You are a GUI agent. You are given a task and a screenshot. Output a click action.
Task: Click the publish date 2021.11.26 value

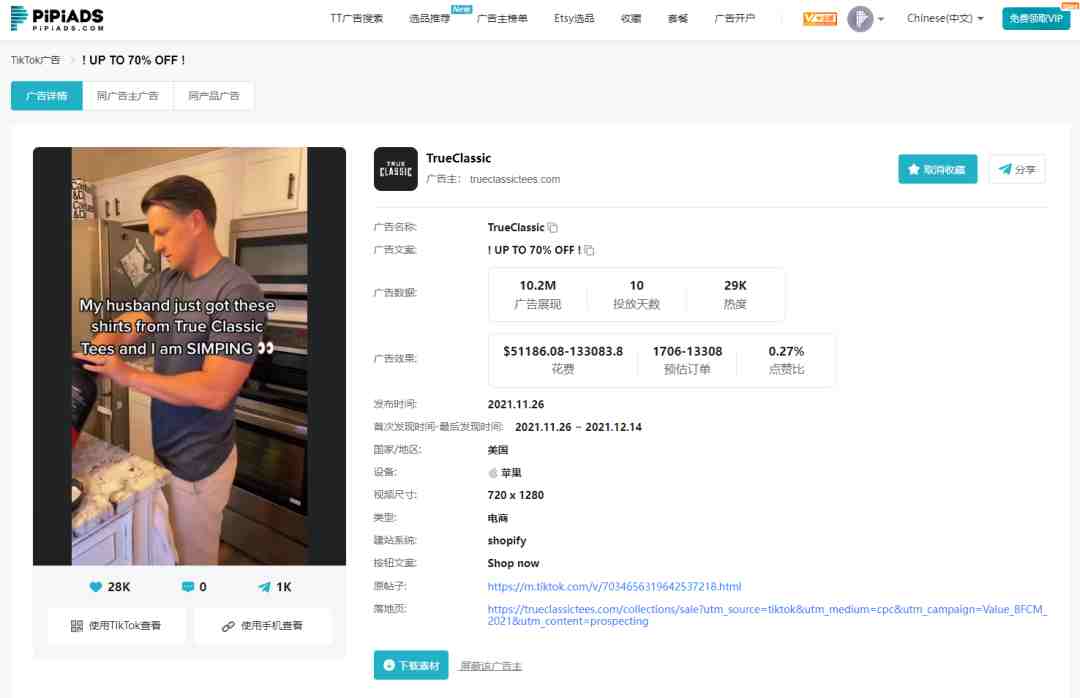coord(515,404)
